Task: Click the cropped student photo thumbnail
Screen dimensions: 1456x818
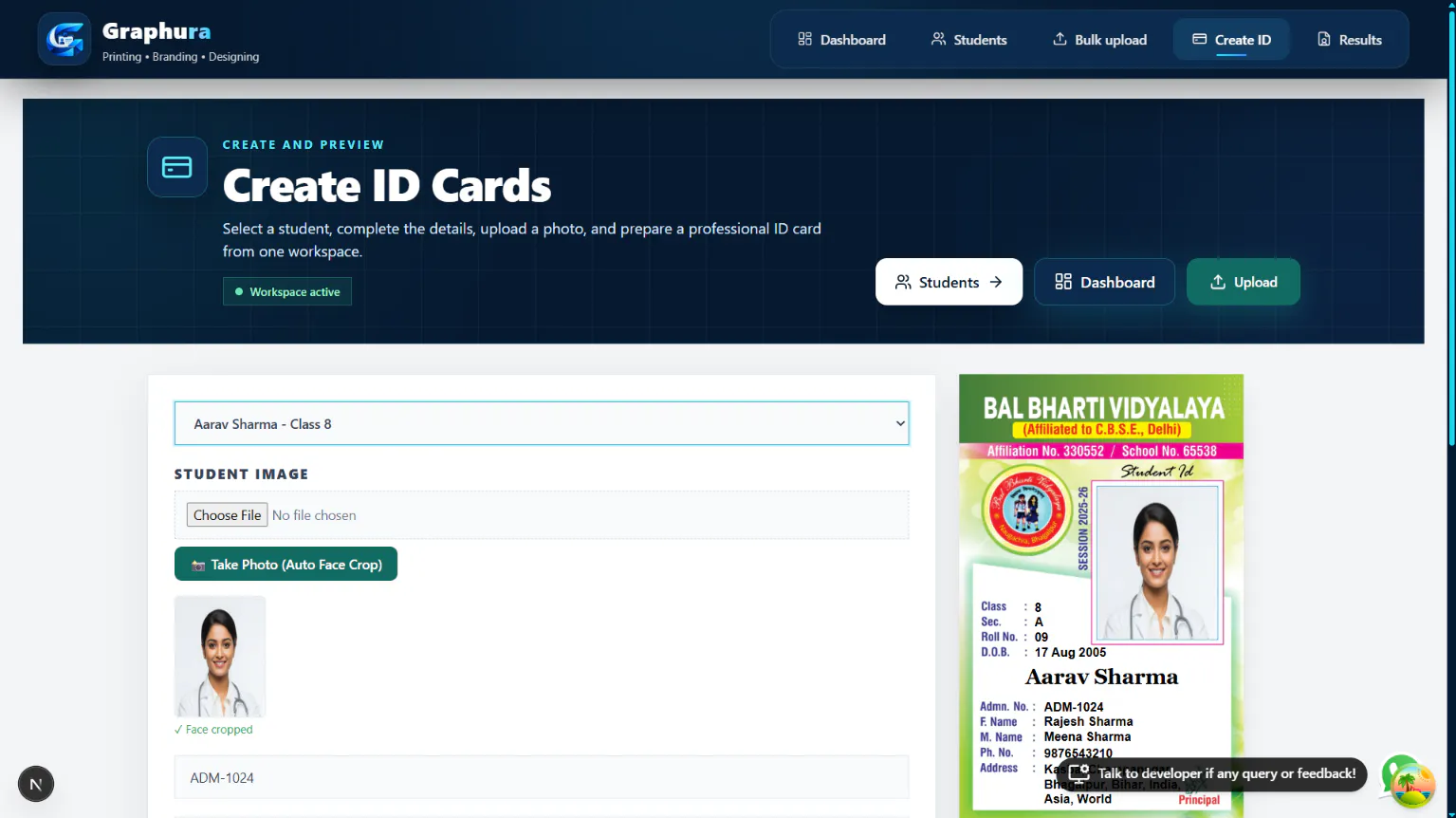Action: coord(220,657)
